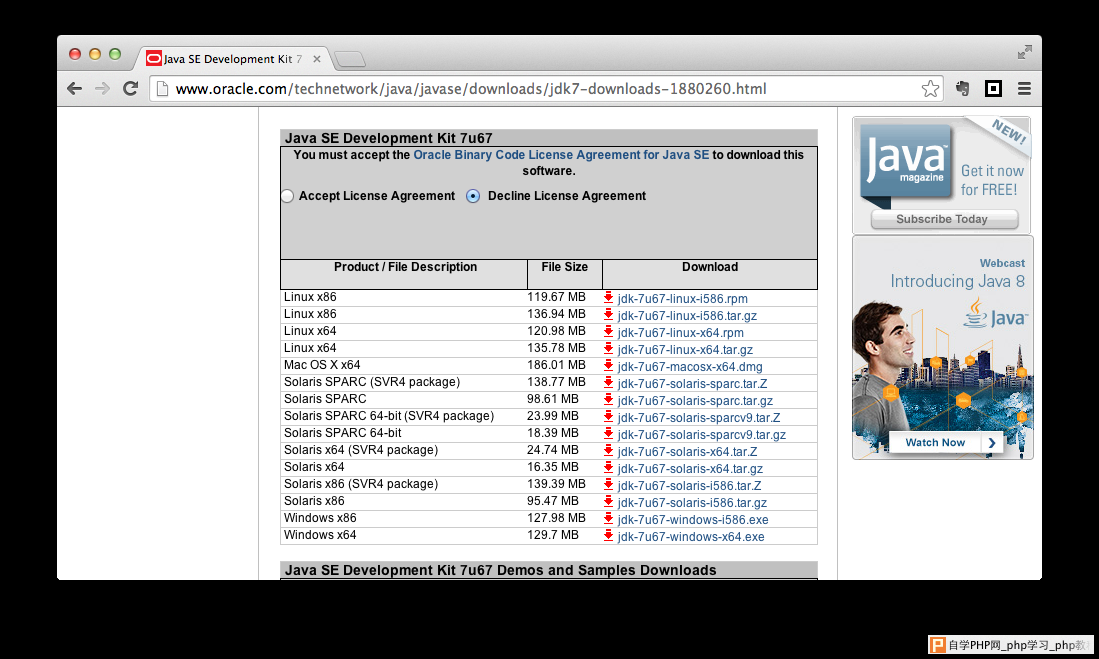Click Java SE Development Kit 7u67 Demos heading

[x=500, y=570]
